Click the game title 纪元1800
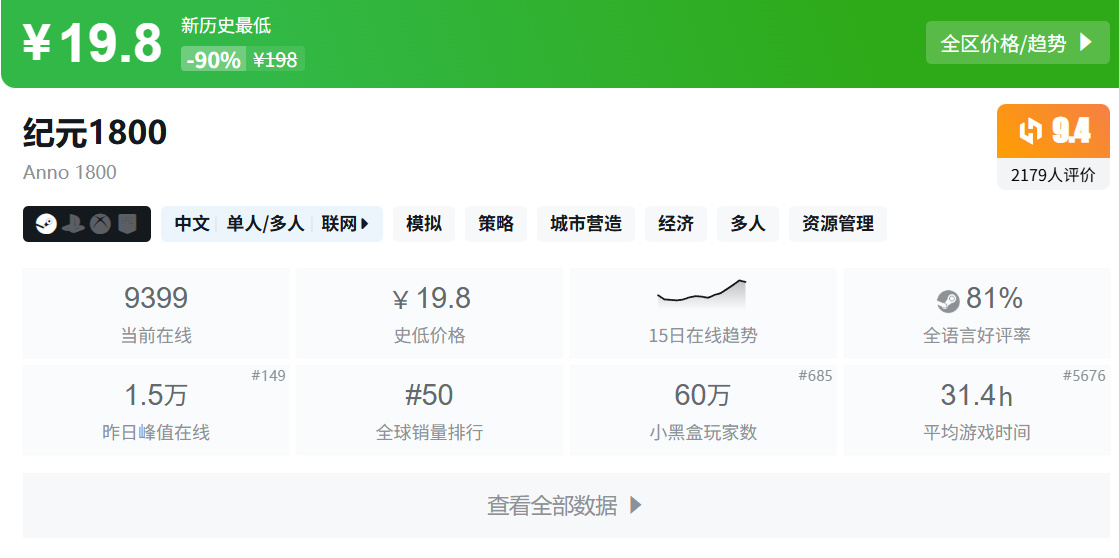 95,133
